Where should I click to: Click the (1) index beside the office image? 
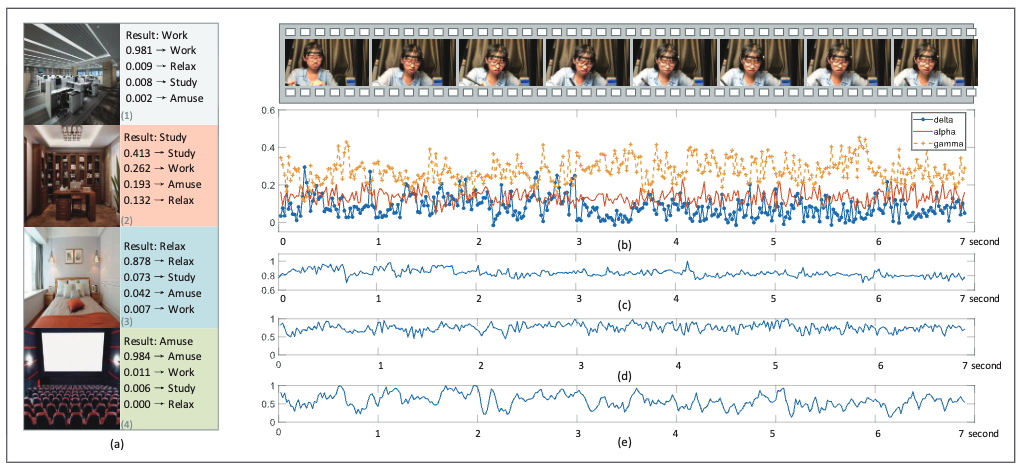126,117
